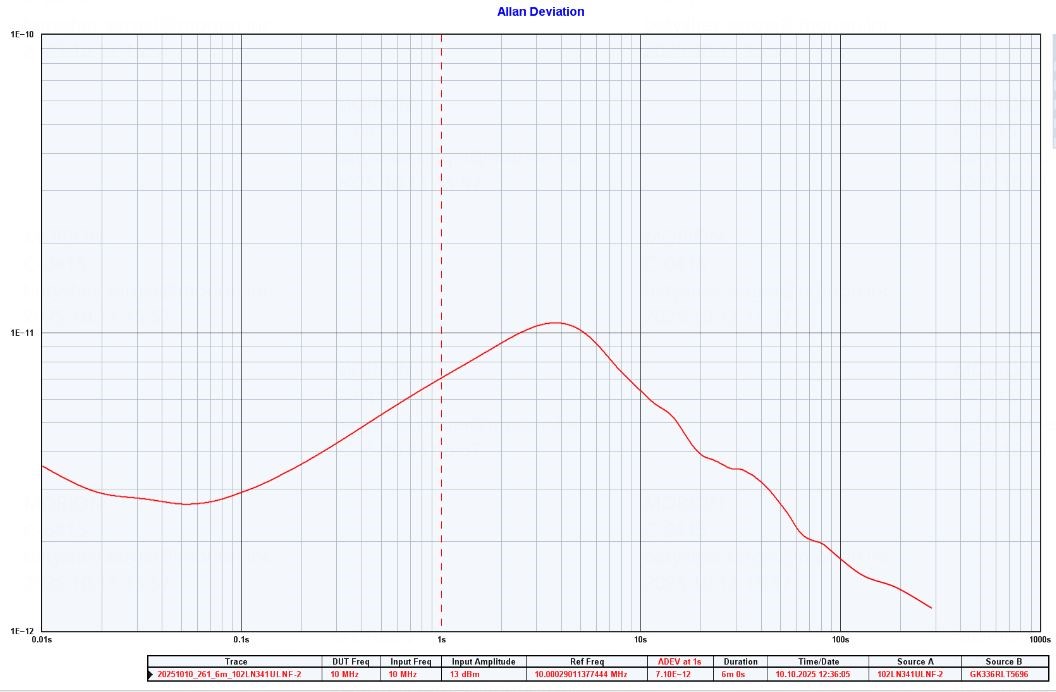Click the trace selection arrow marker
The image size is (1056, 692).
[x=150, y=675]
